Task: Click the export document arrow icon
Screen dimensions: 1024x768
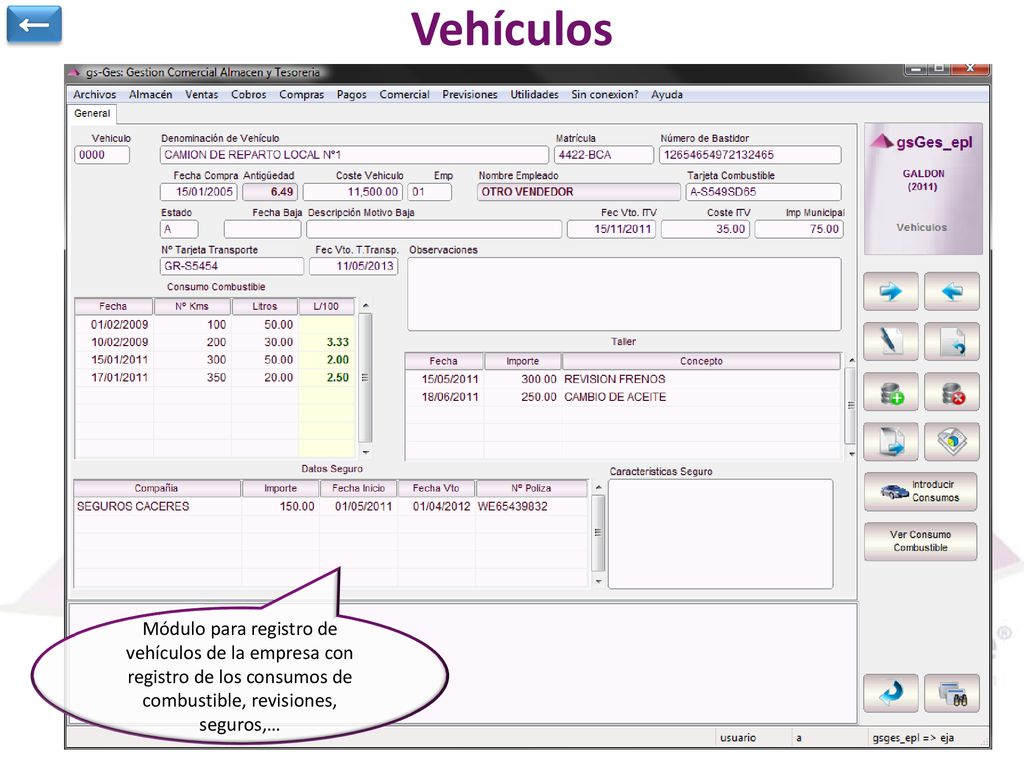Action: (x=891, y=441)
